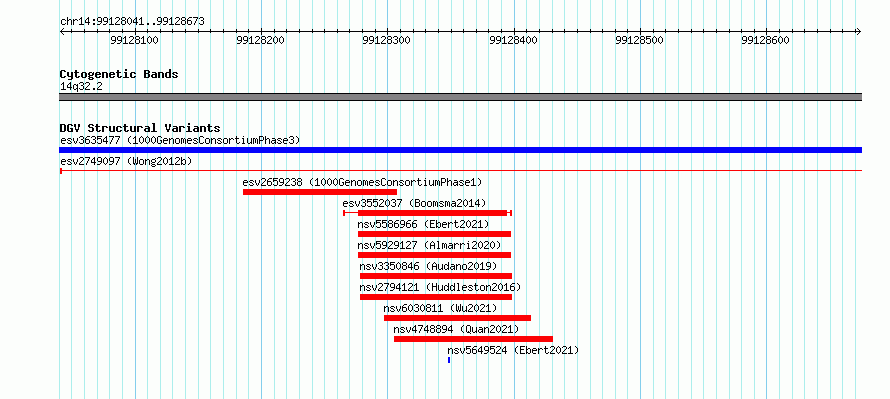The height and width of the screenshot is (399, 890).
Task: Click the chr14:99128041..99128673 region label
Action: coord(132,22)
